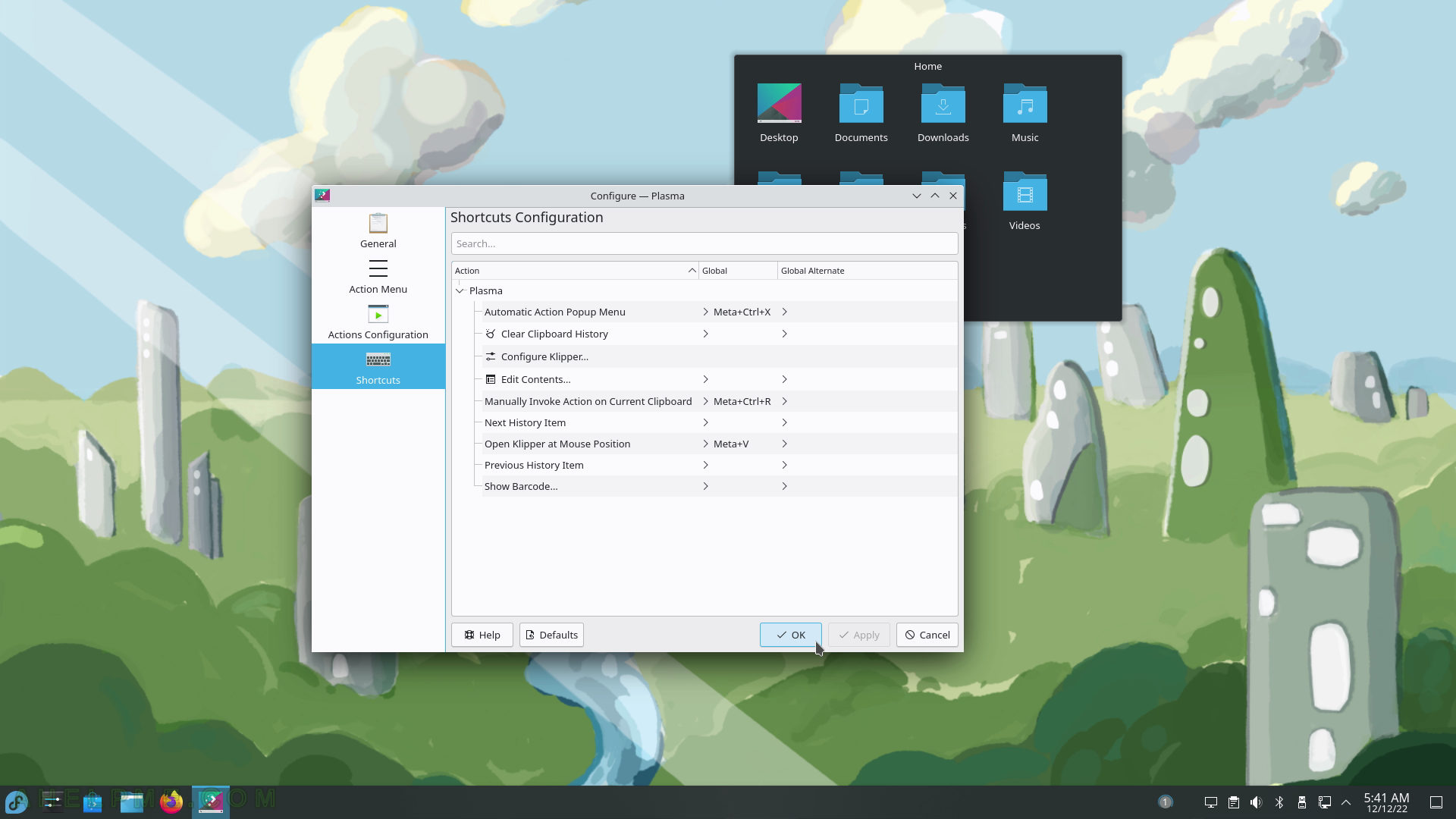The width and height of the screenshot is (1456, 819).
Task: Click the Apply button
Action: click(858, 635)
